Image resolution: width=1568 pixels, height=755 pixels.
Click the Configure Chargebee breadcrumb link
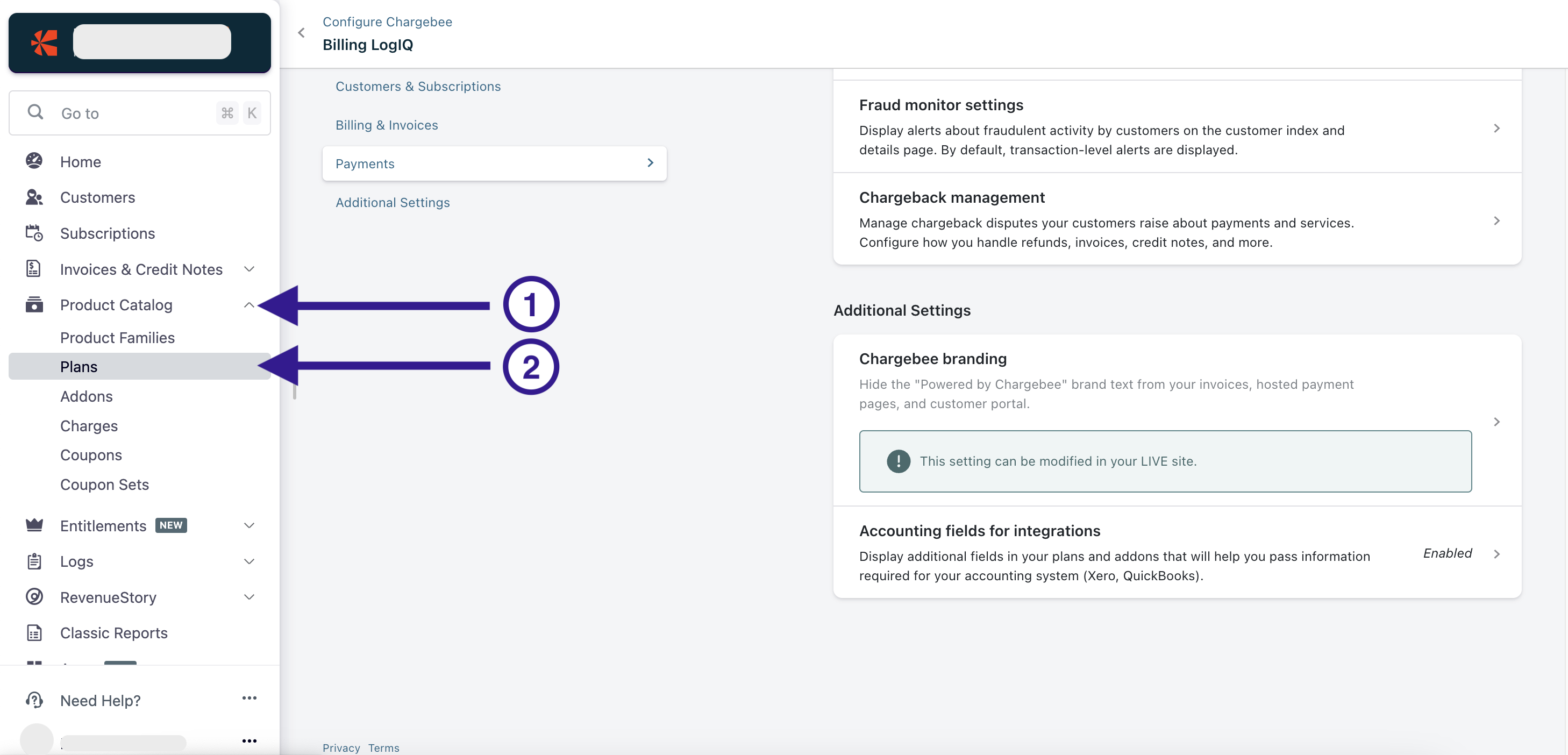387,22
